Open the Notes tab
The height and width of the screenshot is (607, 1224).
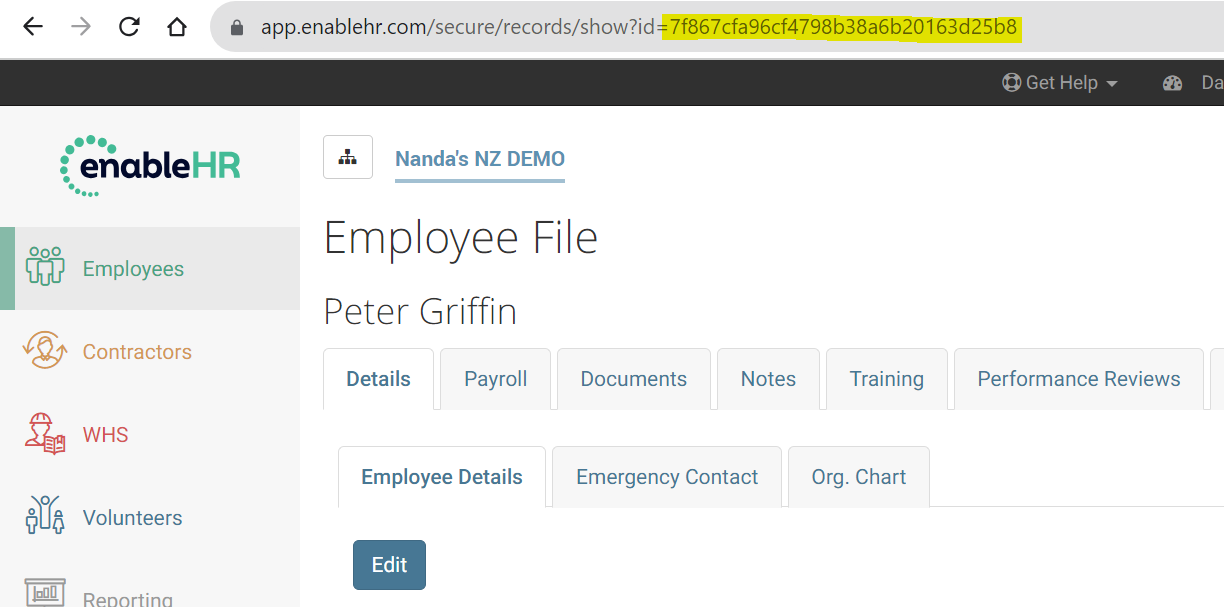click(x=768, y=379)
